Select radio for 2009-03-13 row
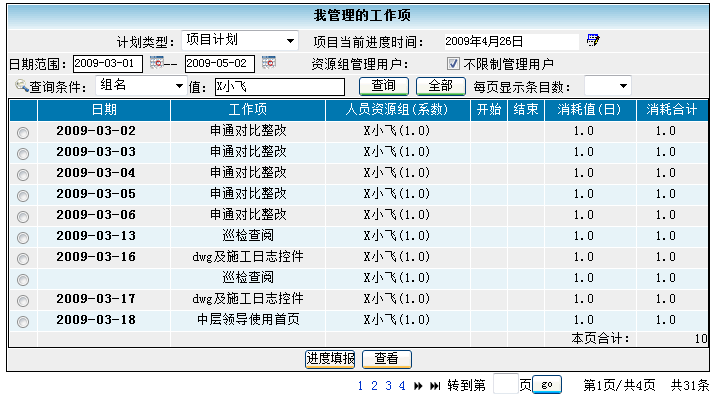The width and height of the screenshot is (713, 398). click(x=23, y=237)
